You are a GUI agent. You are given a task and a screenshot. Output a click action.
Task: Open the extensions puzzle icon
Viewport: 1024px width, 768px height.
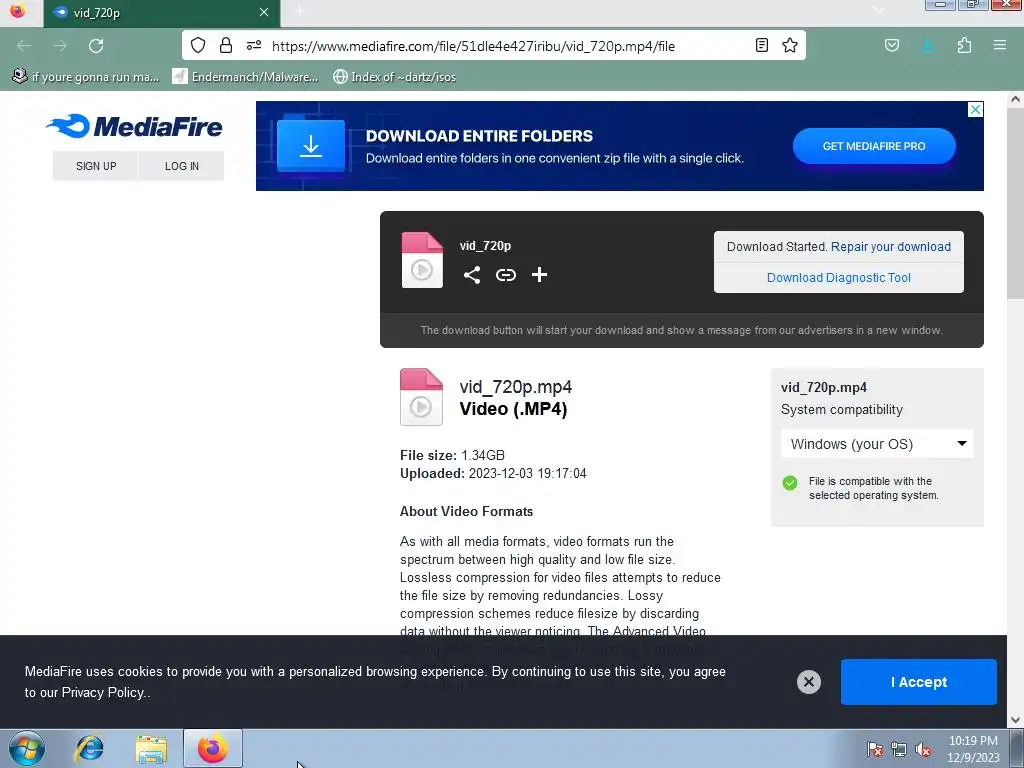tap(964, 45)
